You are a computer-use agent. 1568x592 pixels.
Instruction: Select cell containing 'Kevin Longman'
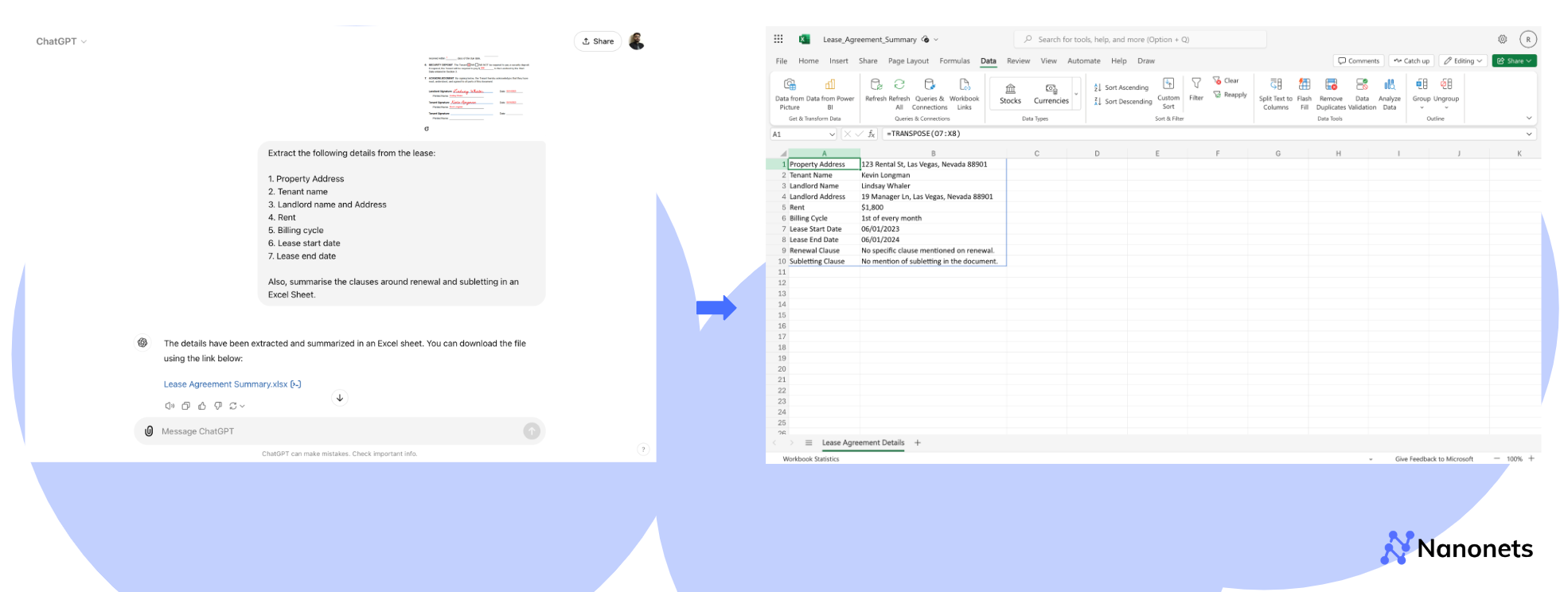(x=933, y=175)
